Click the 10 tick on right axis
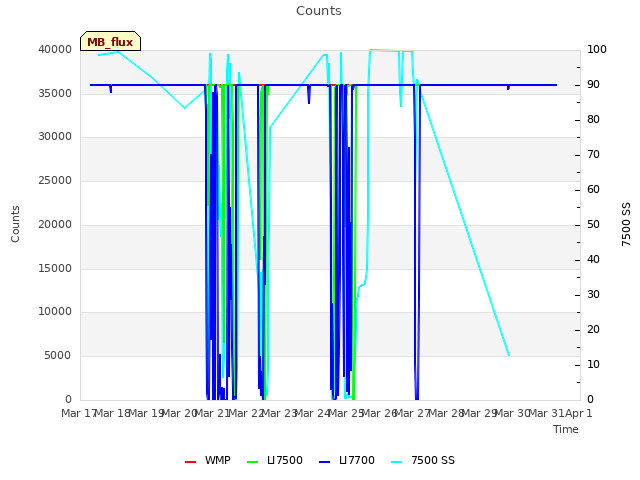The image size is (640, 480). pyautogui.click(x=593, y=364)
